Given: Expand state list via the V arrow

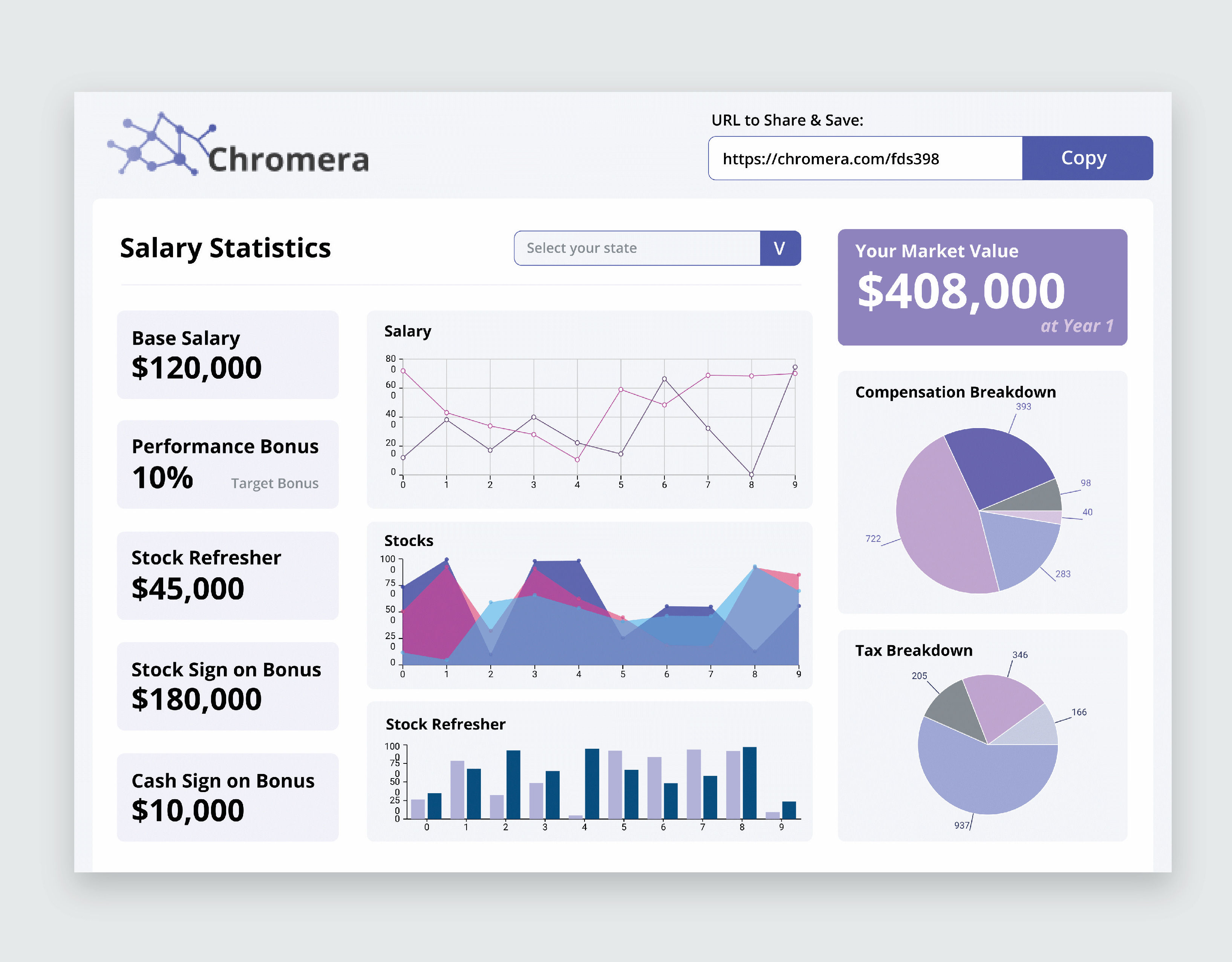Looking at the screenshot, I should pos(780,248).
